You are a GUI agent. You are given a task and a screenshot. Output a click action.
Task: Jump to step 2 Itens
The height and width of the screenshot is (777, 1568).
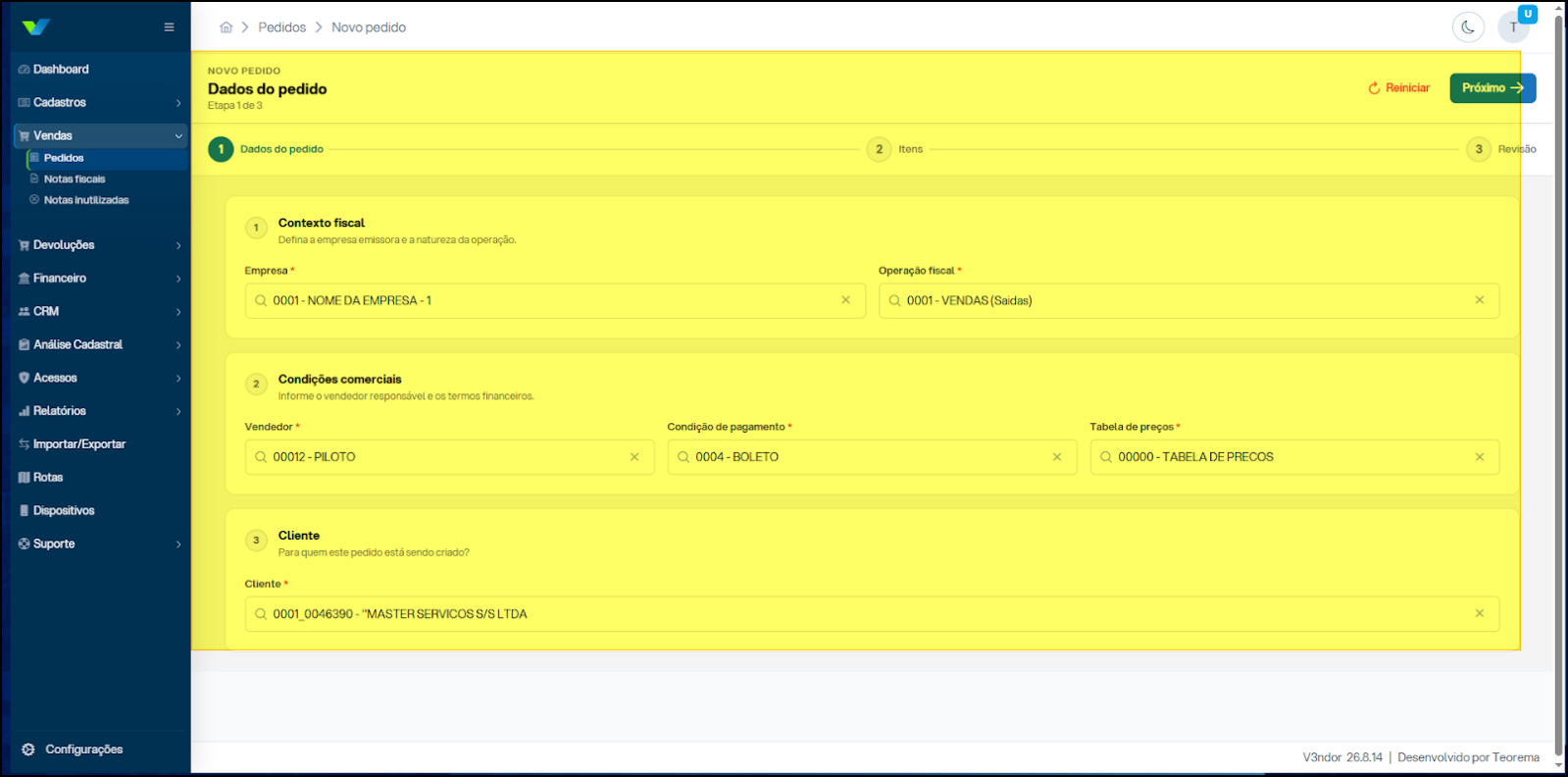pyautogui.click(x=895, y=149)
